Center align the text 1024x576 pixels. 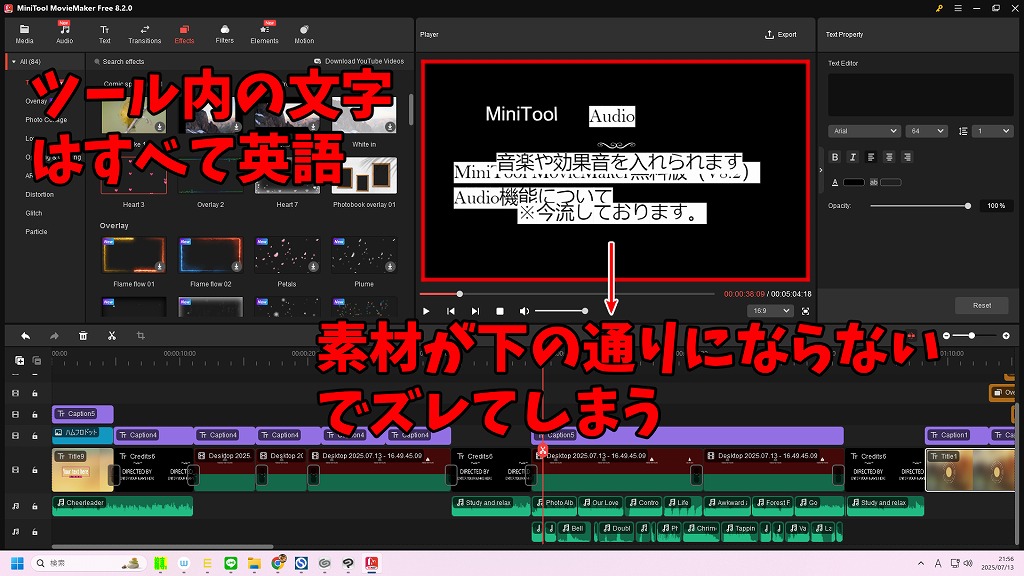pos(889,157)
